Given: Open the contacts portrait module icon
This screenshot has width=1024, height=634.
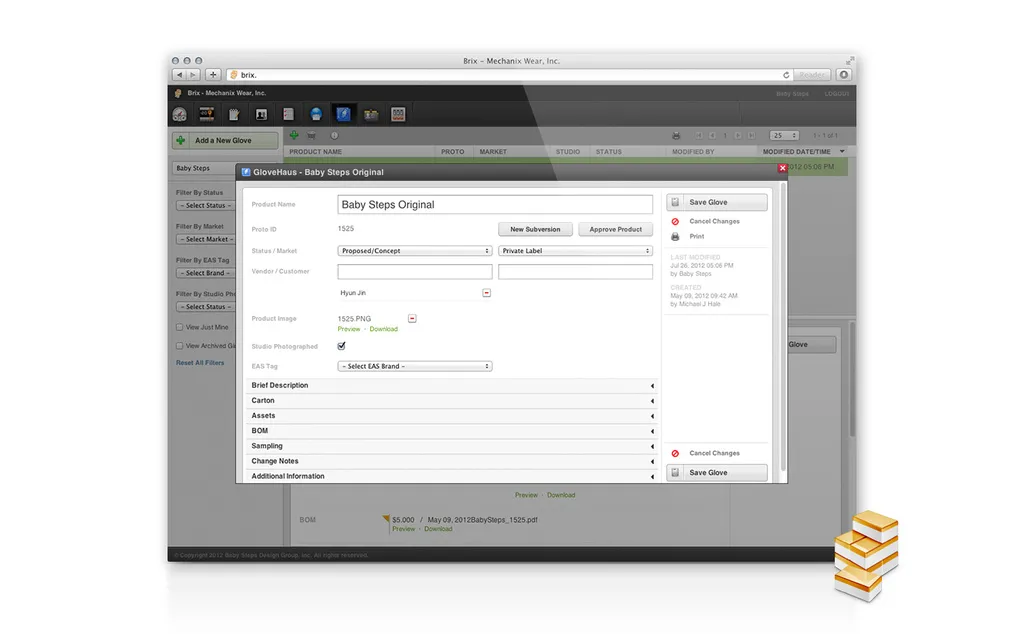Looking at the screenshot, I should click(x=261, y=115).
